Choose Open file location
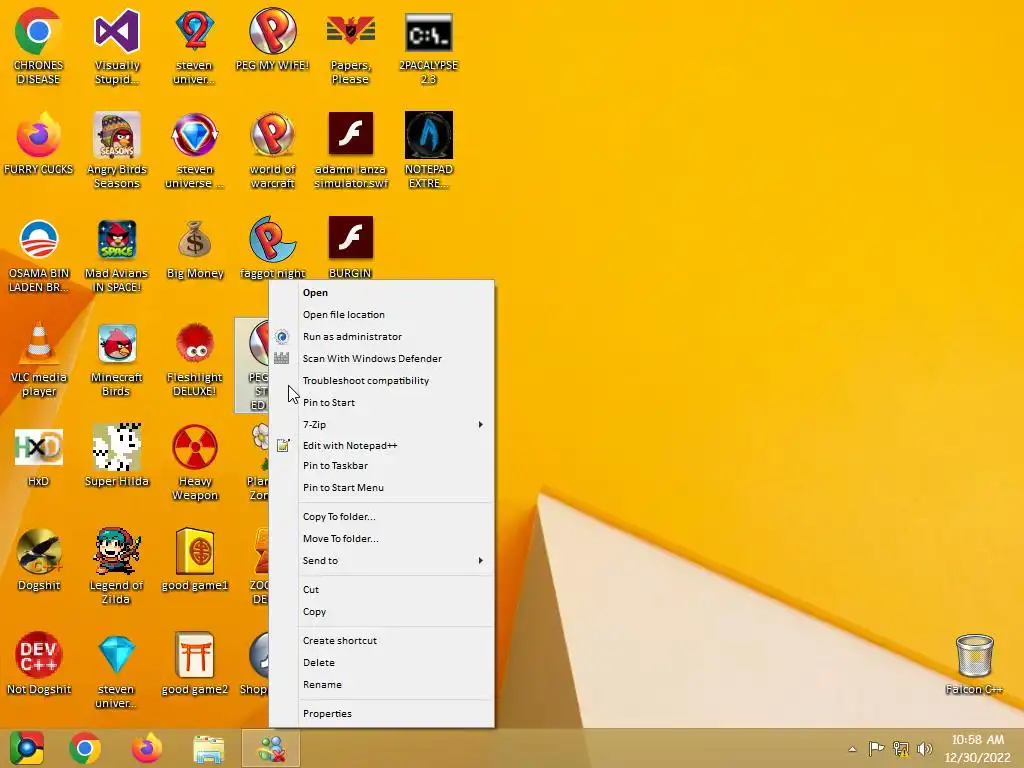Screen dimensions: 1024x768 click(382, 315)
